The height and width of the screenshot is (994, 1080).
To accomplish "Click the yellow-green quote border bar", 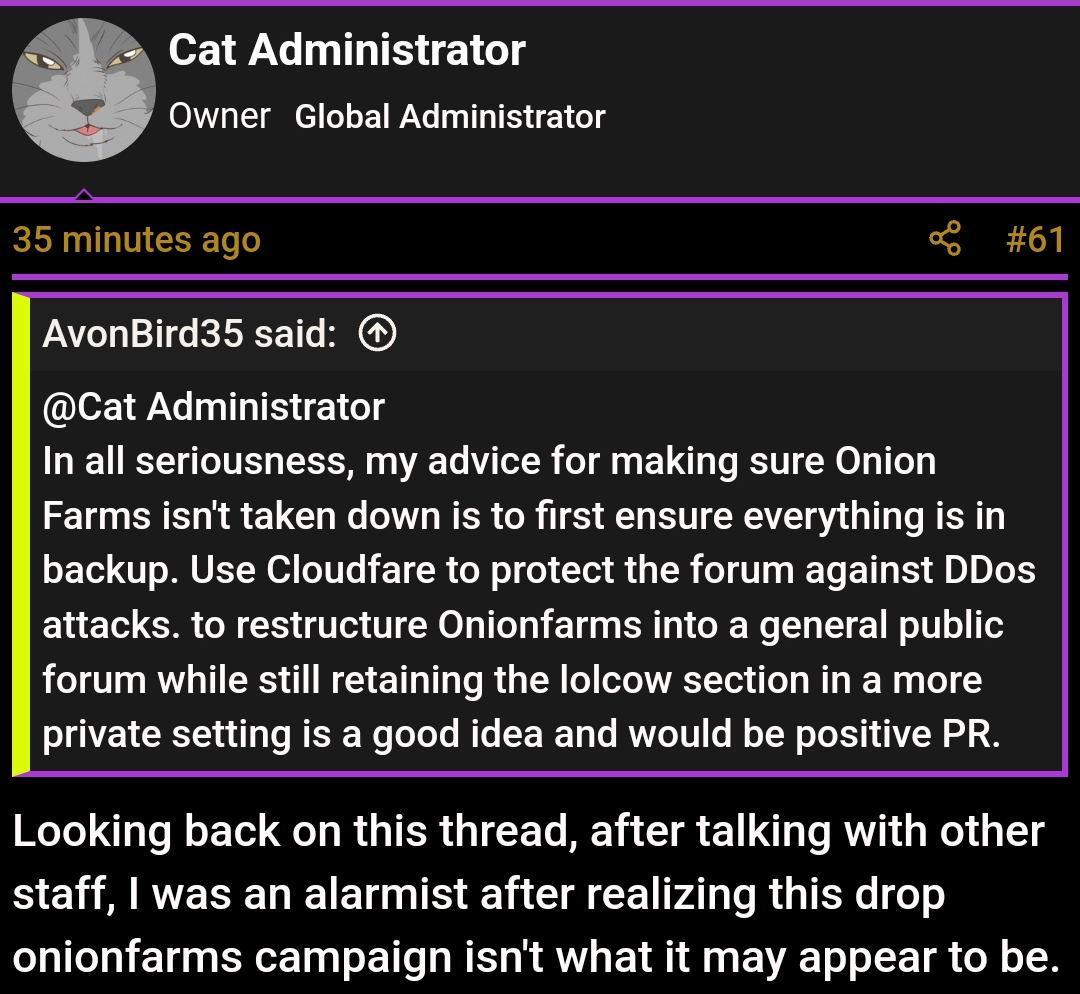I will (x=21, y=535).
